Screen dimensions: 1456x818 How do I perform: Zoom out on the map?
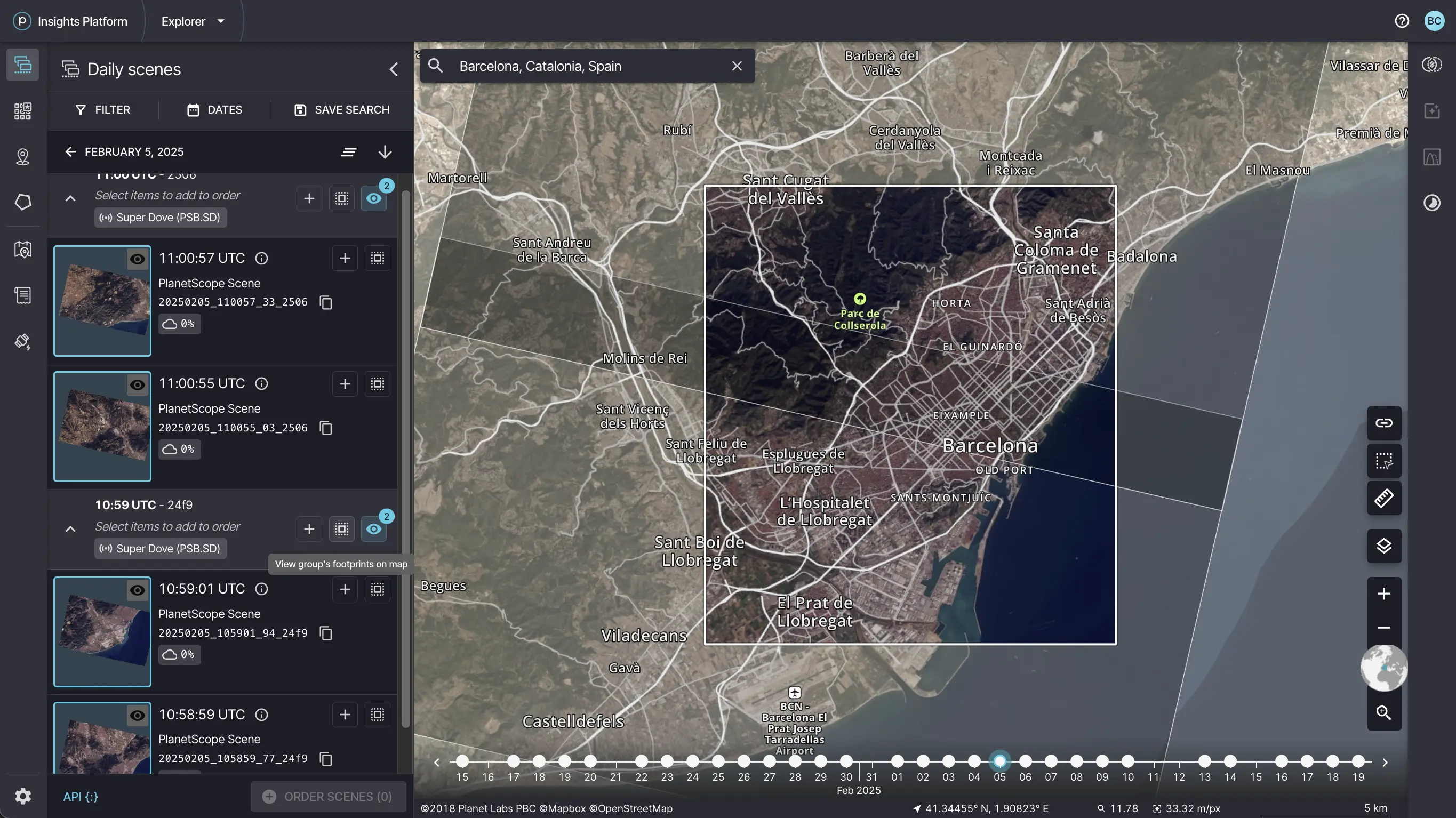(1384, 628)
